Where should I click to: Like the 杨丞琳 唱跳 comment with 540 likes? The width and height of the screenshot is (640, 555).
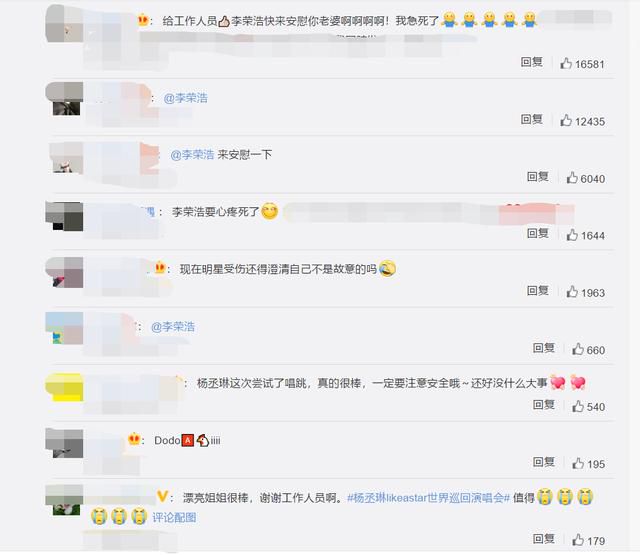(x=578, y=406)
